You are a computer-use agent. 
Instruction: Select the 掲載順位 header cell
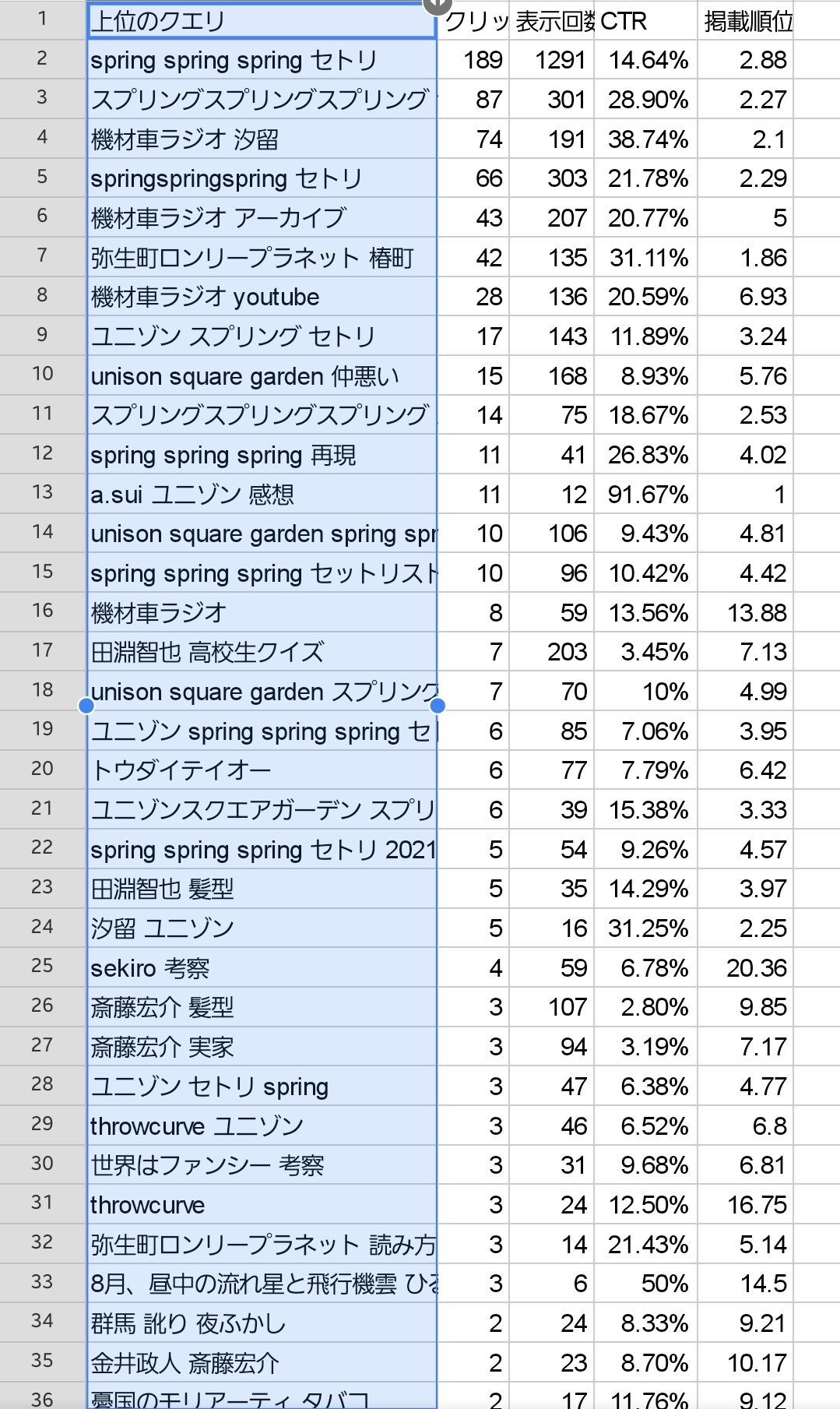point(745,20)
